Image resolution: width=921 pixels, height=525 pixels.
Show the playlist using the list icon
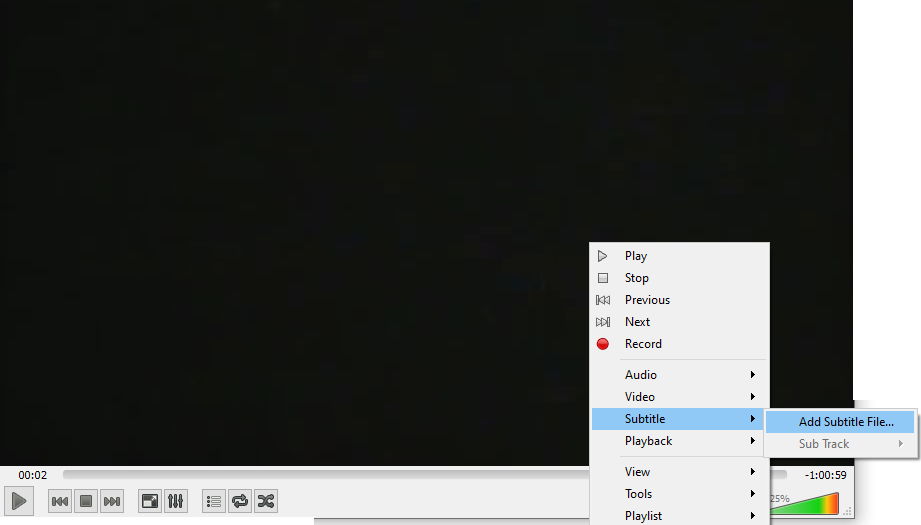click(213, 501)
